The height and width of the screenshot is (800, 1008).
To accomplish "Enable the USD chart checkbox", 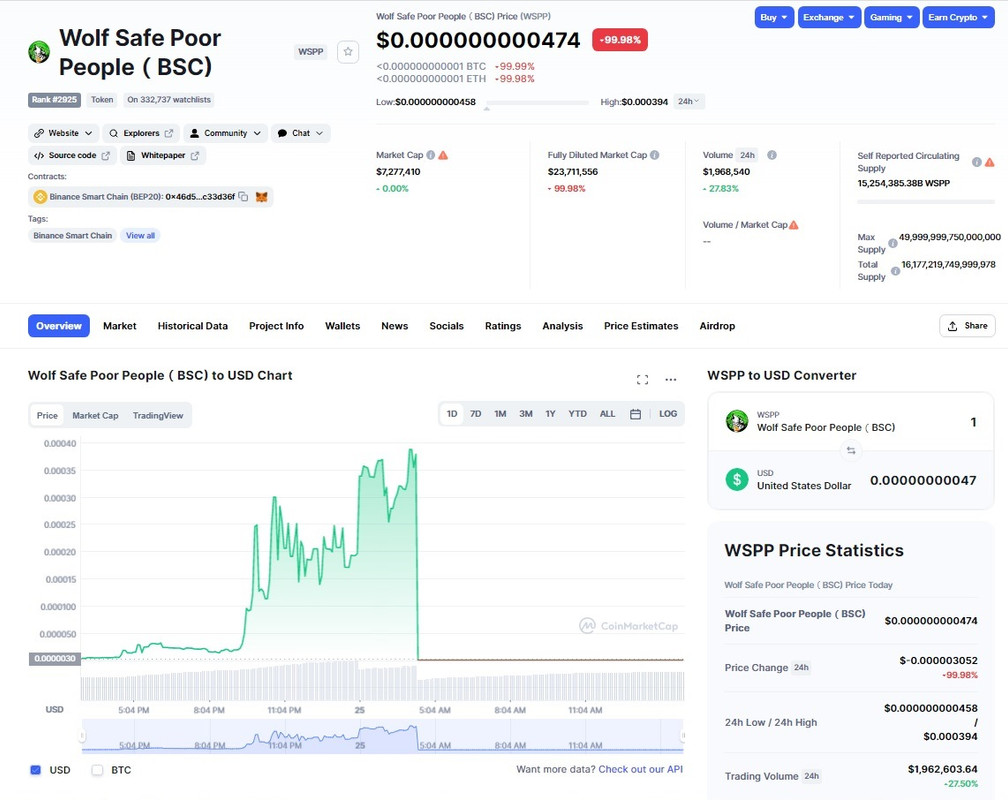I will coord(35,770).
